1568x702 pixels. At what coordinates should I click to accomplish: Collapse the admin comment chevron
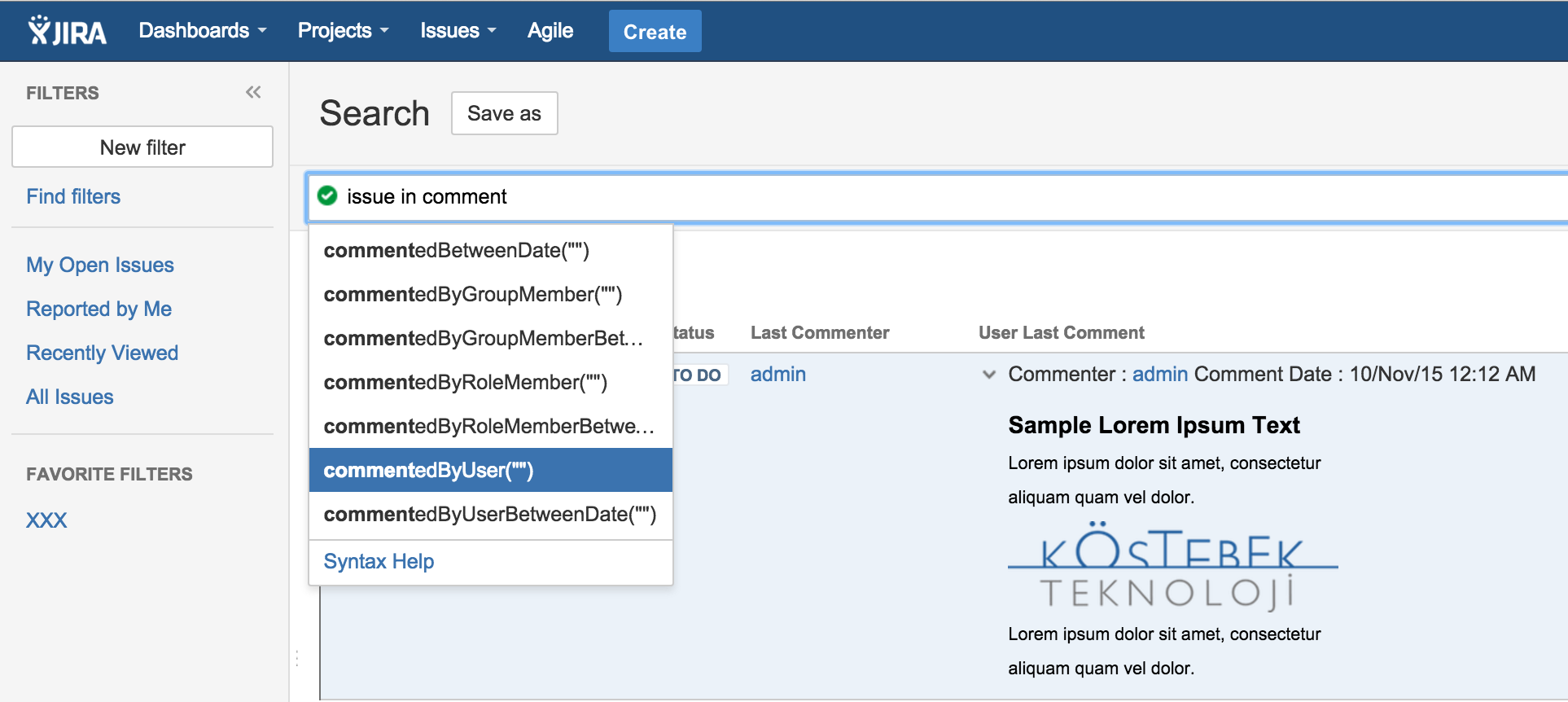989,375
